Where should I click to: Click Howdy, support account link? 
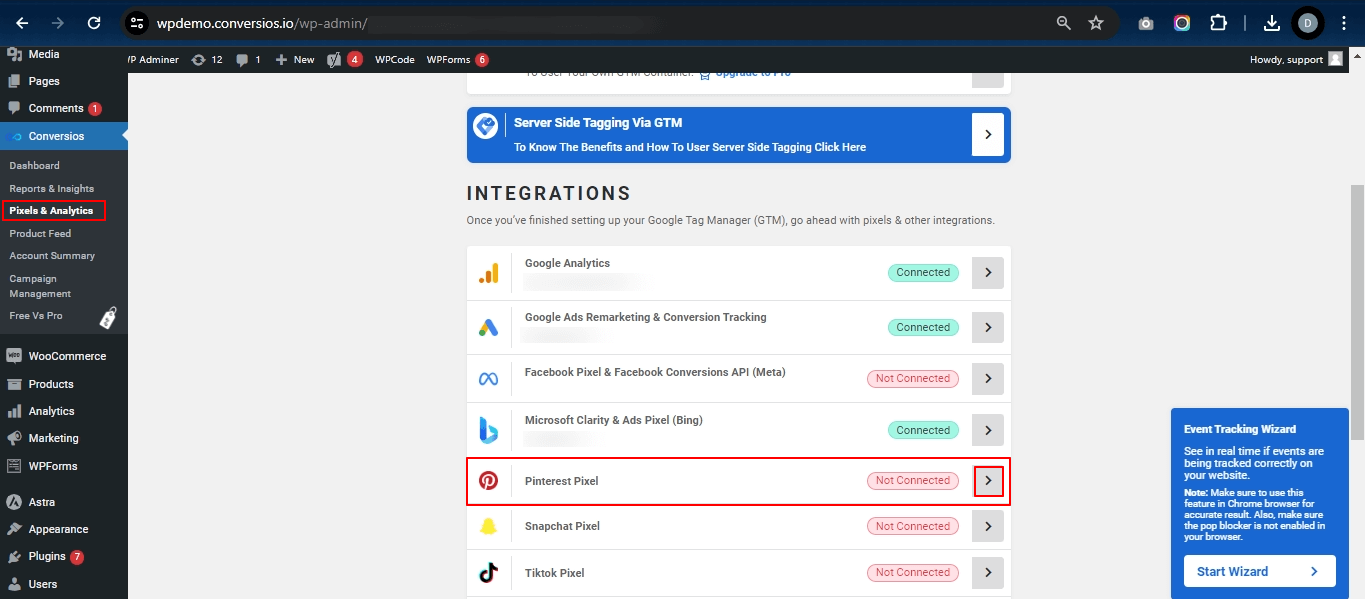1296,60
